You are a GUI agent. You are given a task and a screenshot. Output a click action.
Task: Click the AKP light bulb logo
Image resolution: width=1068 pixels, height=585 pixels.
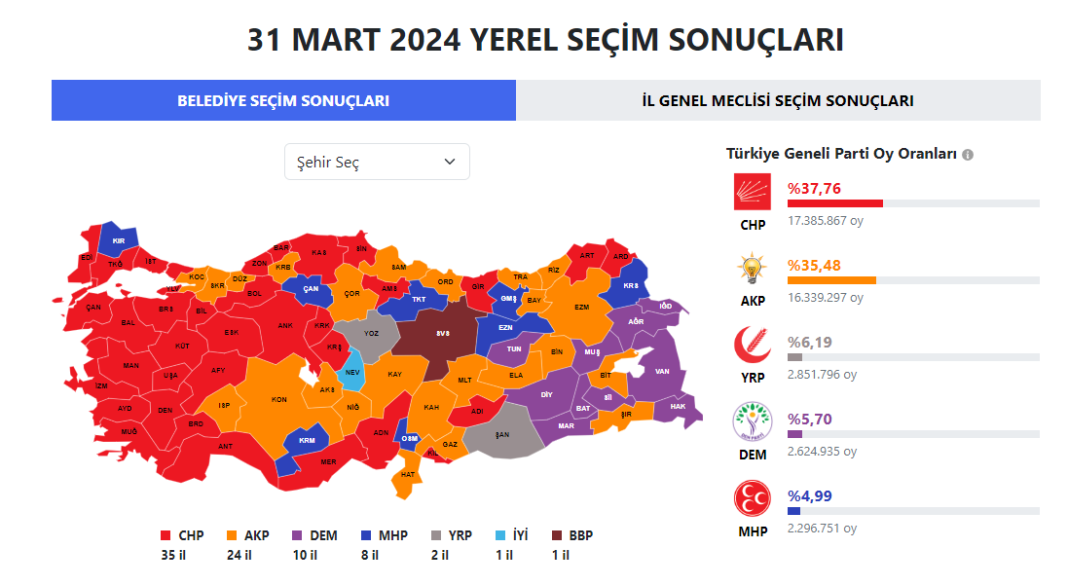click(x=752, y=270)
